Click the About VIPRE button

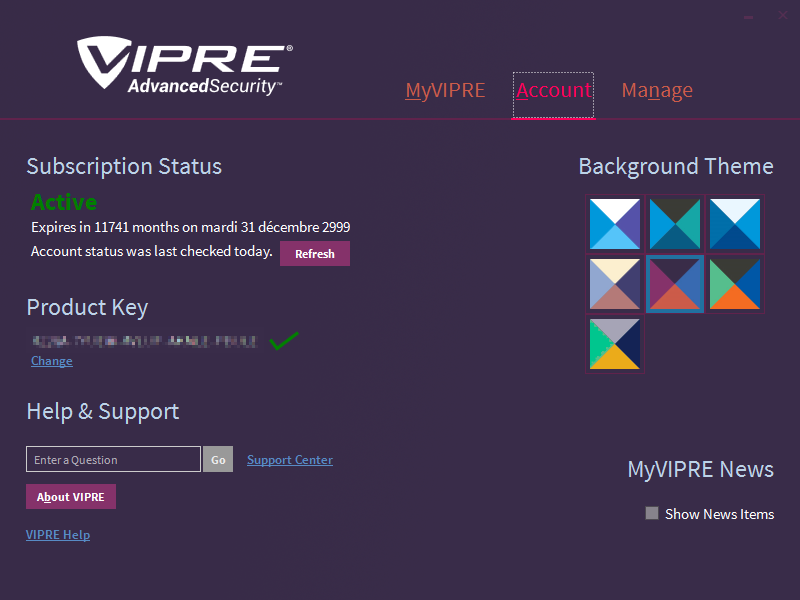click(70, 496)
